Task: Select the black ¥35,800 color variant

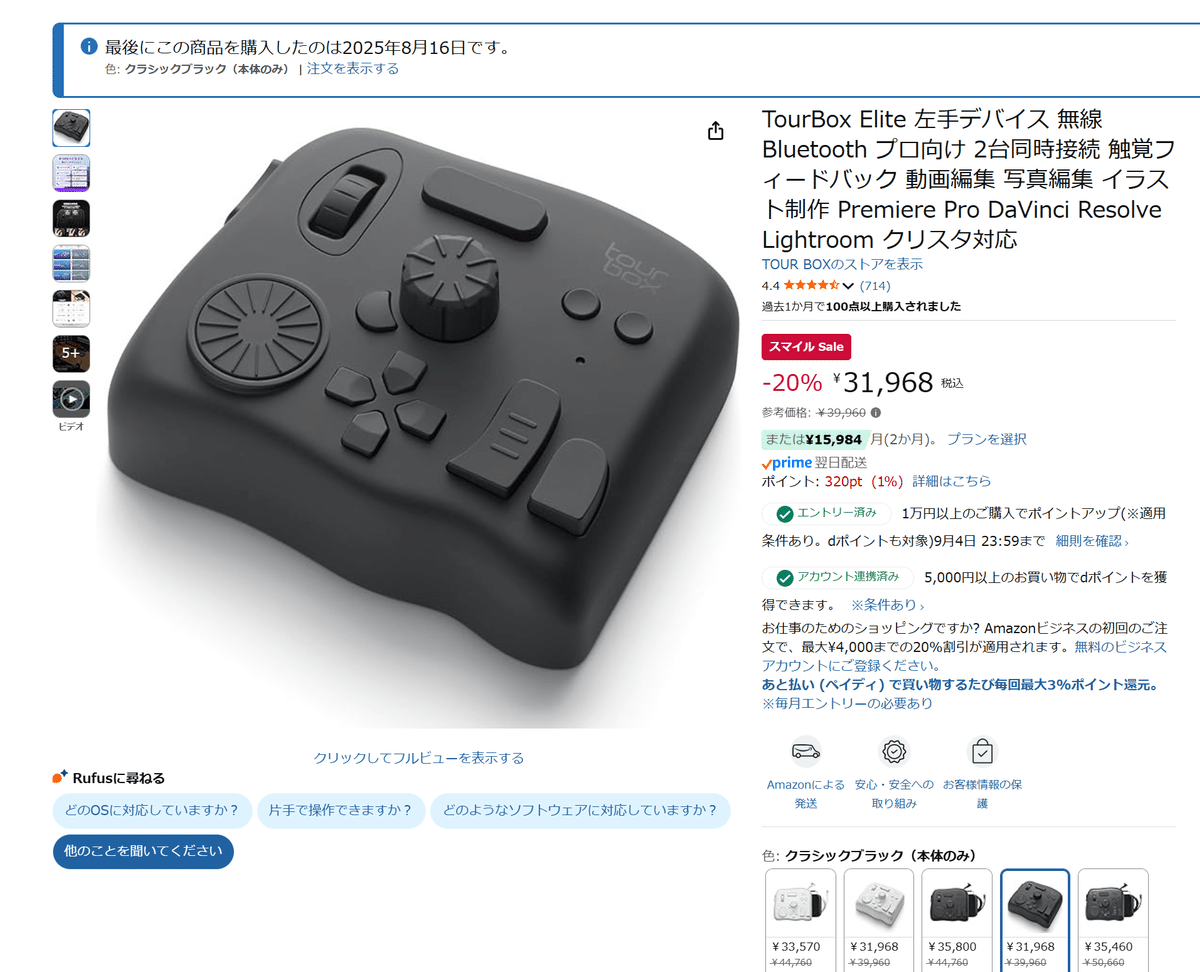Action: coord(956,920)
